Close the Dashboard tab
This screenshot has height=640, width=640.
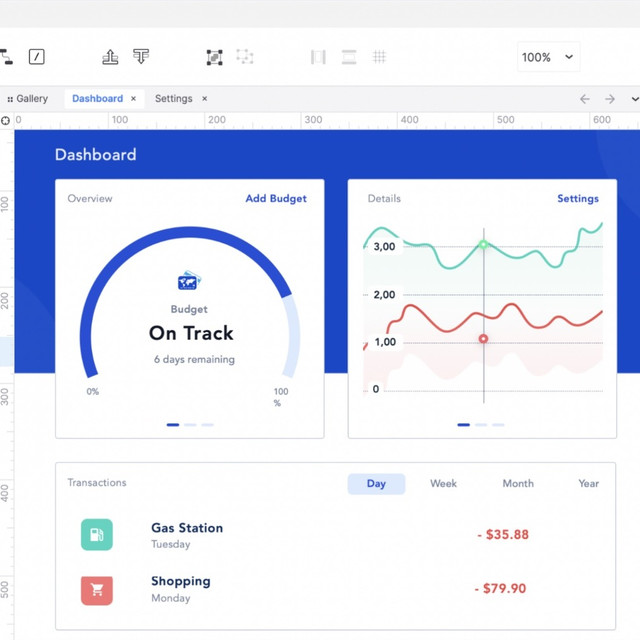click(x=134, y=99)
